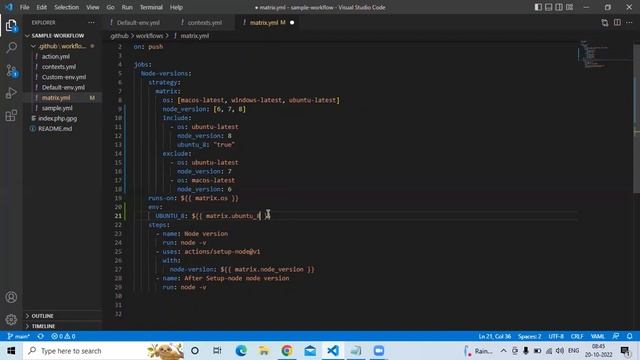Click Ln 21, Col 36 cursor position
The height and width of the screenshot is (360, 640).
pyautogui.click(x=495, y=336)
